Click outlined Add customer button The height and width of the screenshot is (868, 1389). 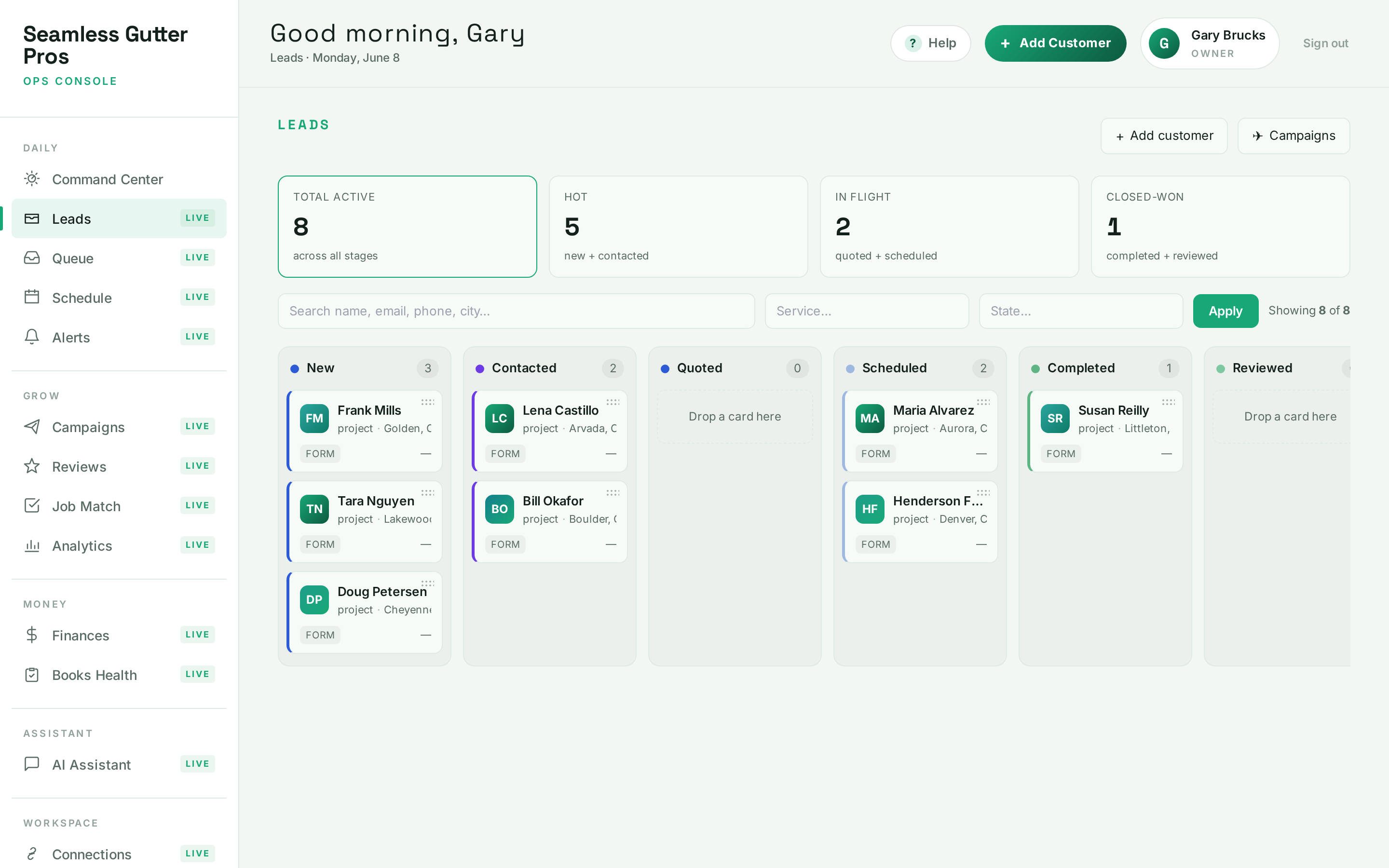point(1163,136)
